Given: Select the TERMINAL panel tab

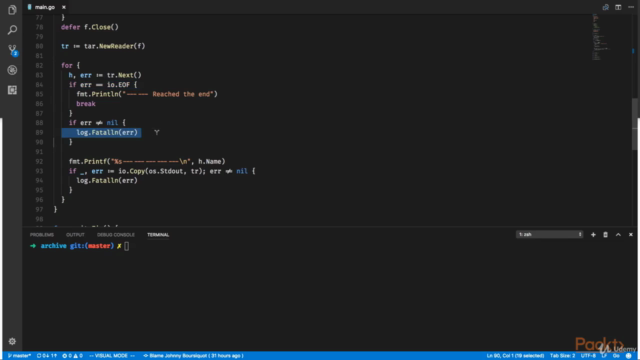Looking at the screenshot, I should point(158,235).
